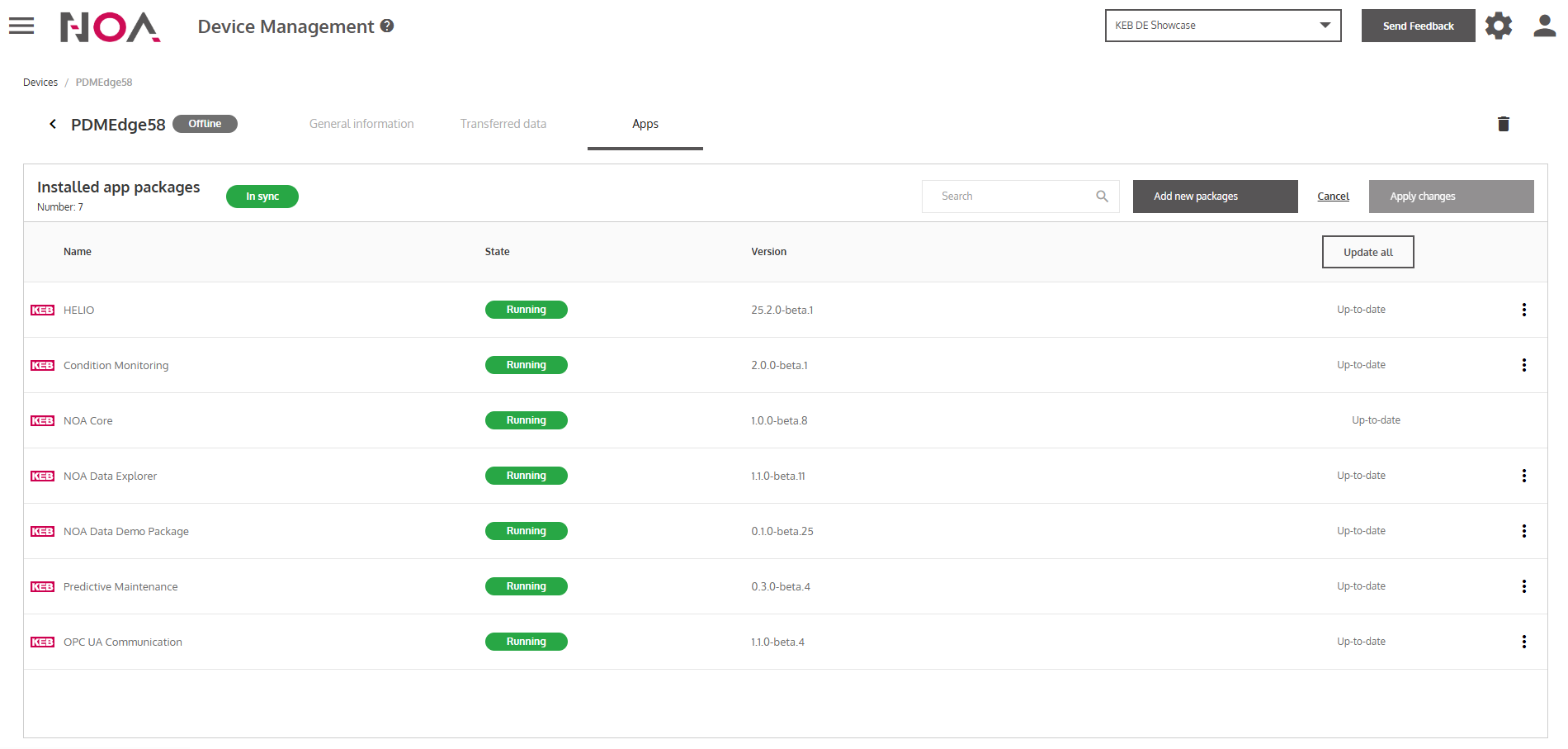Open options menu for Condition Monitoring row
The height and width of the screenshot is (749, 1568).
click(x=1523, y=365)
